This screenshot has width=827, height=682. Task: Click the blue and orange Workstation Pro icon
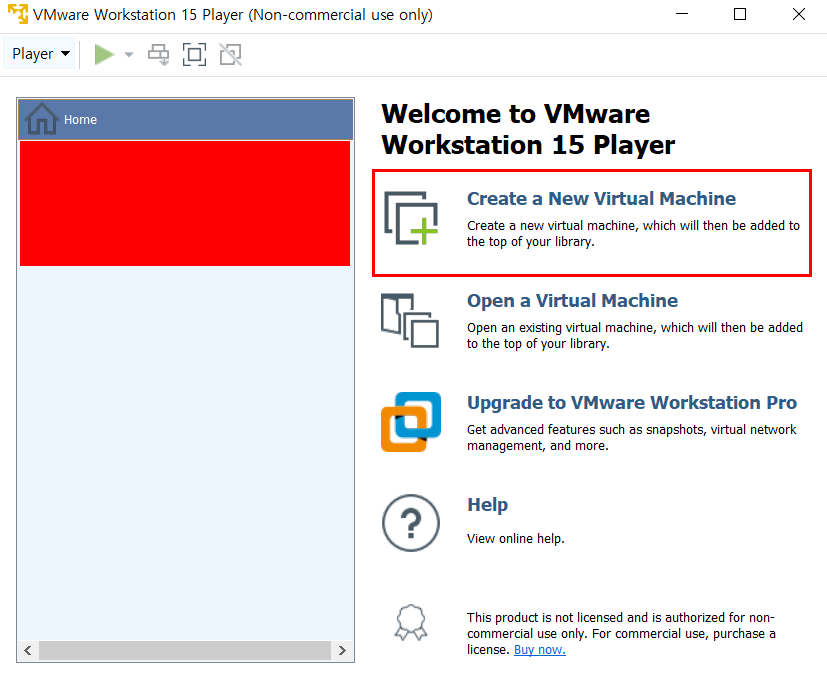[x=411, y=422]
